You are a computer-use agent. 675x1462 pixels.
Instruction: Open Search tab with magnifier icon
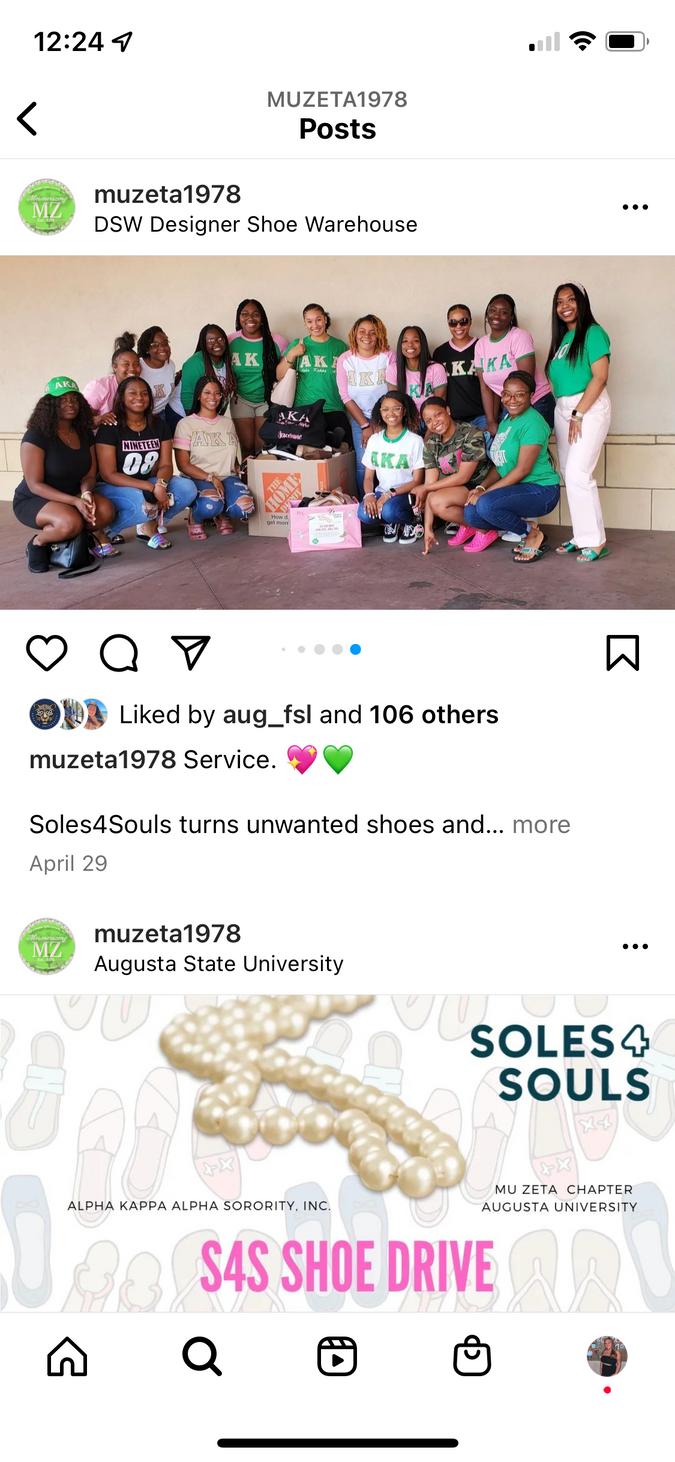[x=201, y=1357]
